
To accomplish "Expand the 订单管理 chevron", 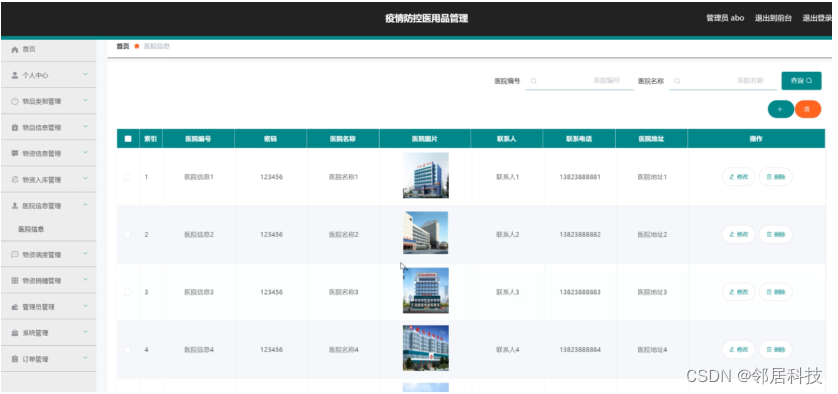I will click(x=86, y=359).
